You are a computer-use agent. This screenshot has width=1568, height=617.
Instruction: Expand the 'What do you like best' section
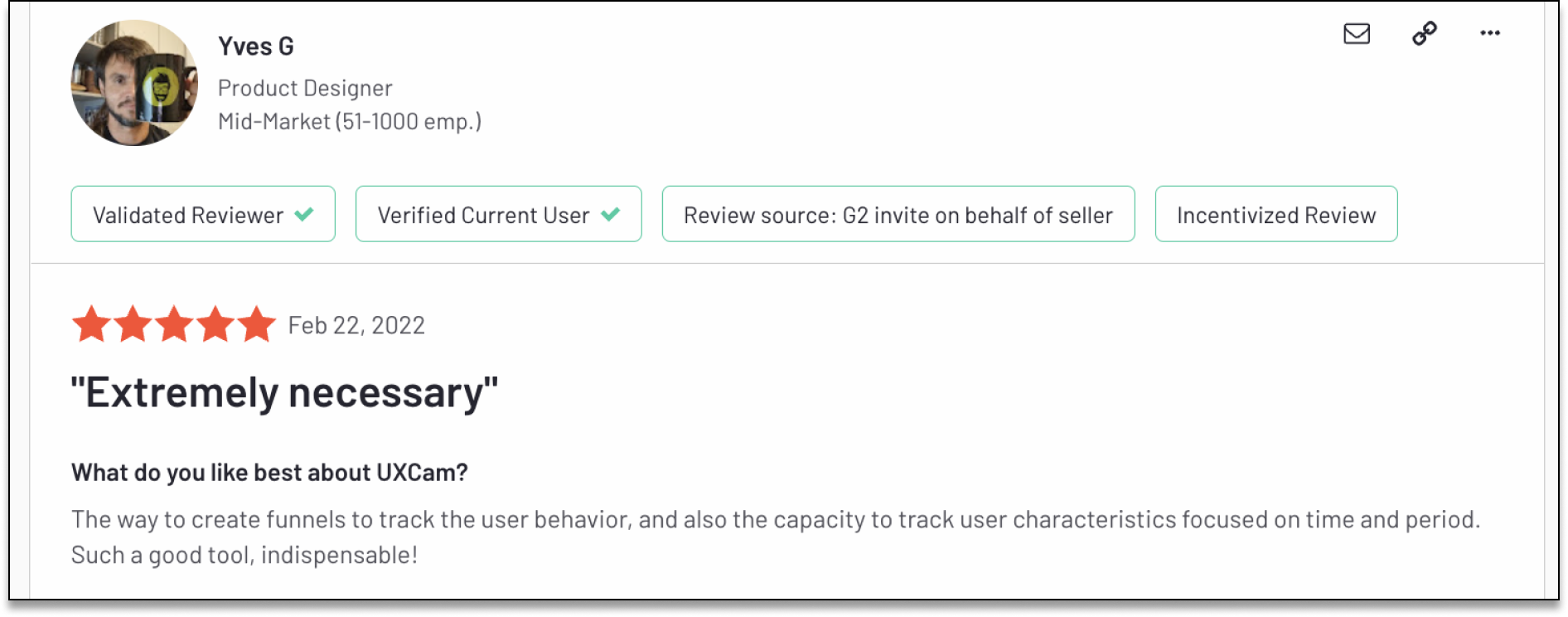click(269, 472)
